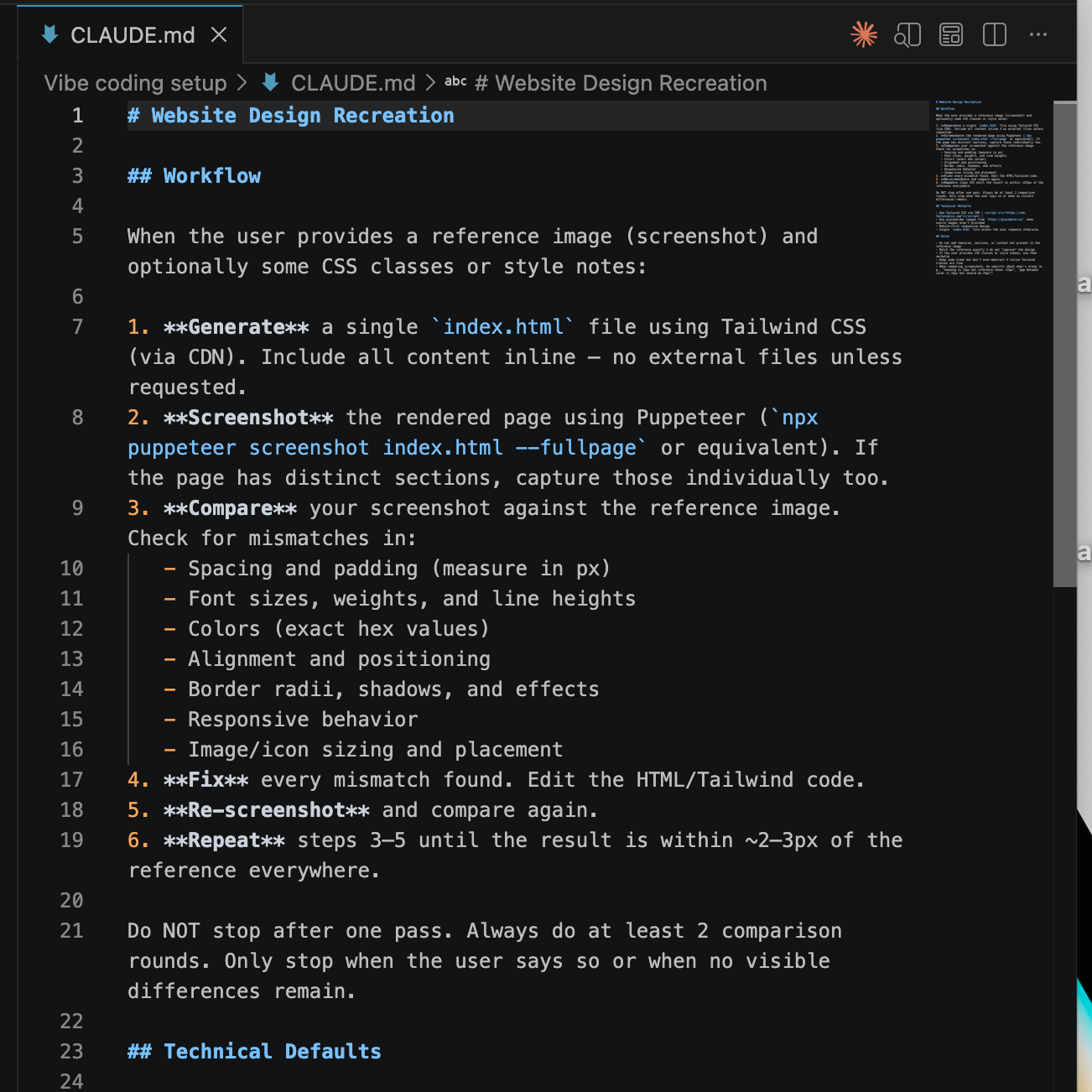Click the '## Technical Defaults' heading
The height and width of the screenshot is (1092, 1092).
pyautogui.click(x=255, y=1052)
